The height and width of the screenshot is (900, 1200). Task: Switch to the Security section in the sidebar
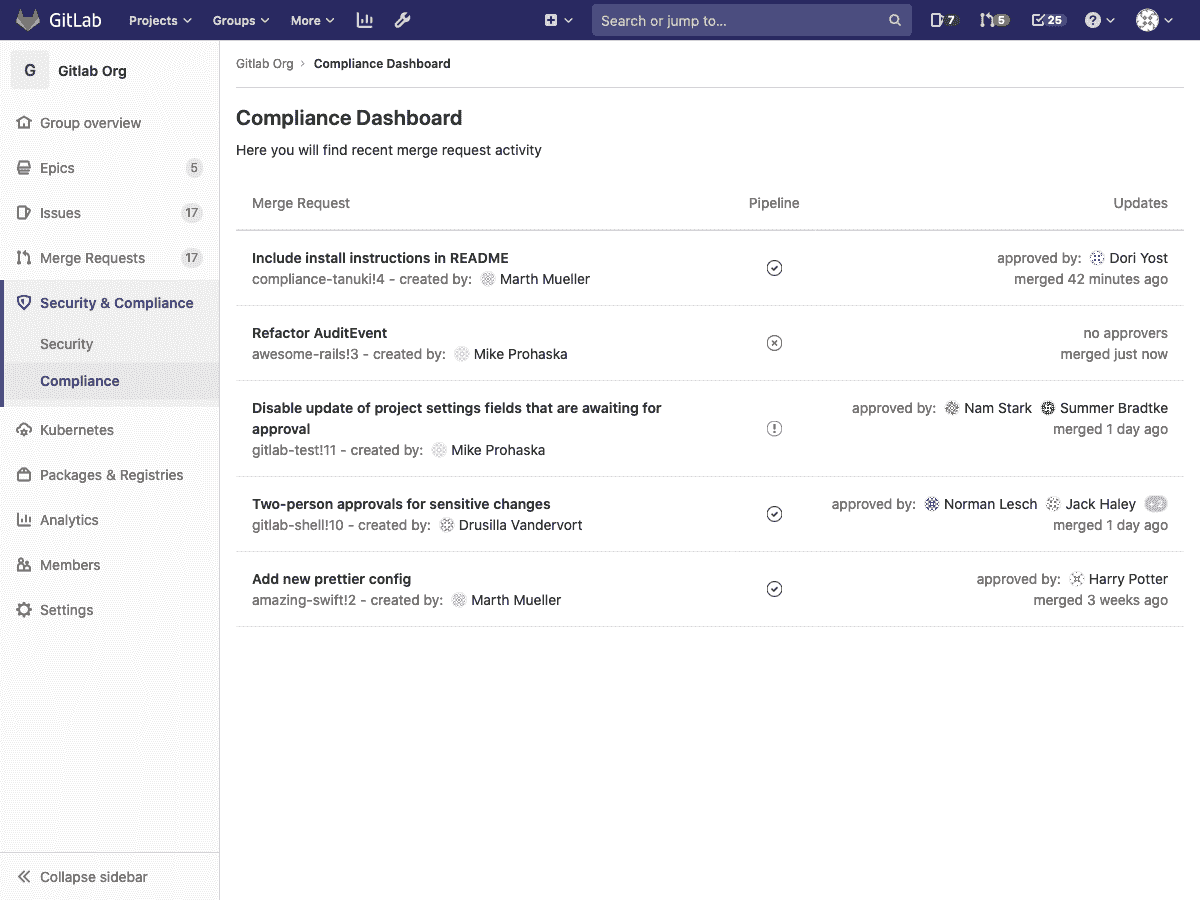pos(66,343)
